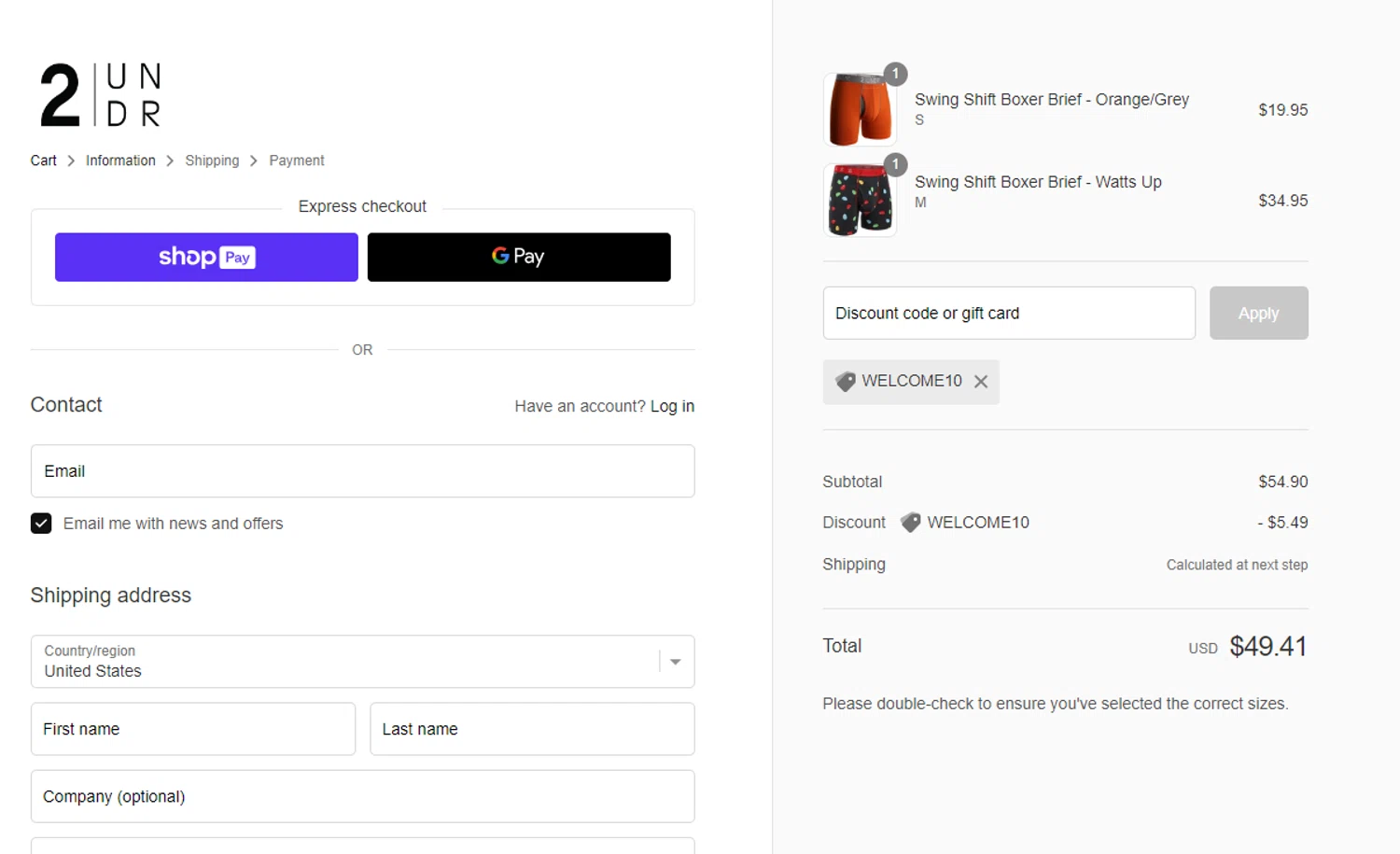Uncheck Email me with news and offers
Viewport: 1400px width, 854px height.
(x=41, y=524)
